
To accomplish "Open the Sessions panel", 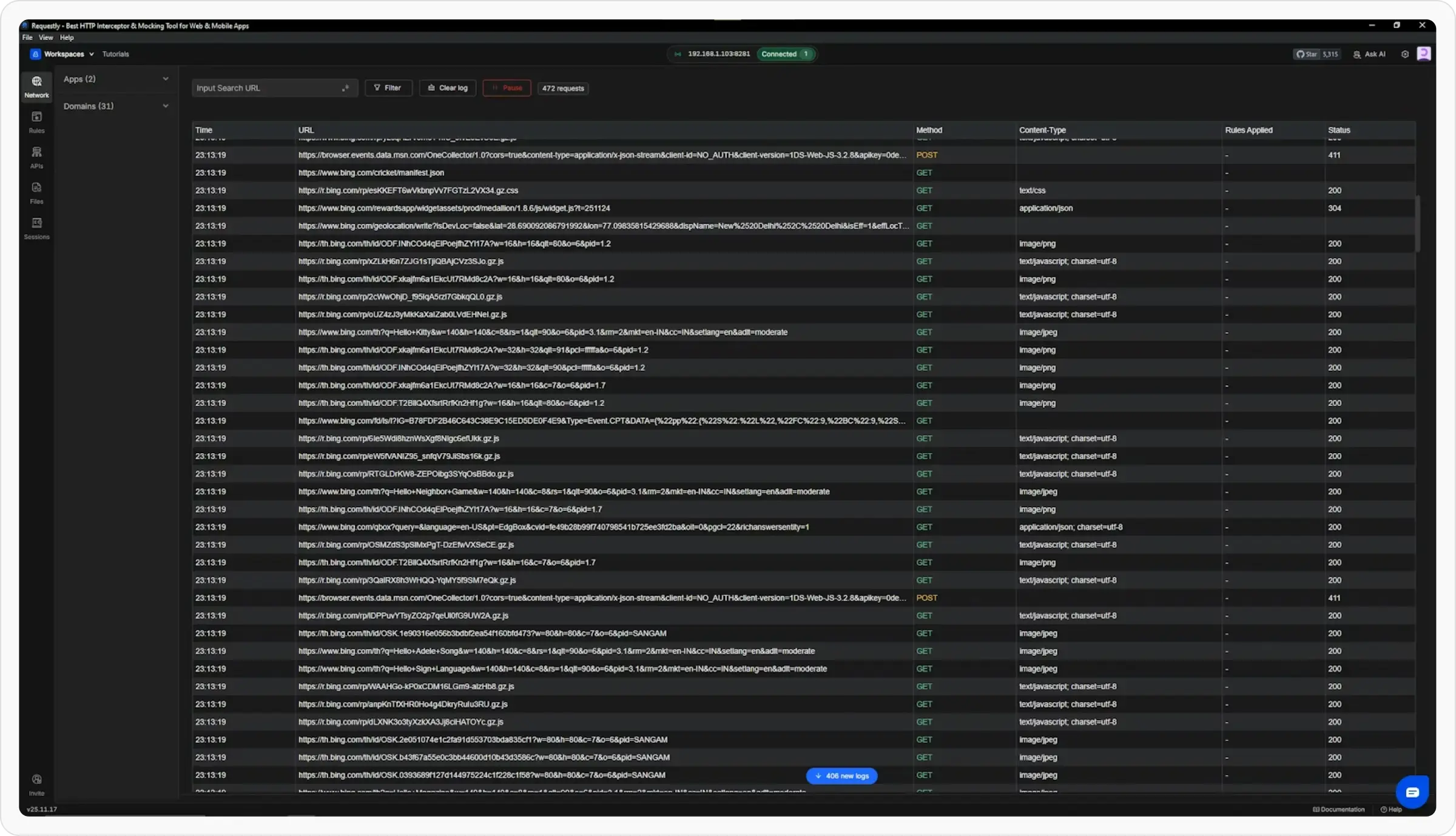I will click(x=36, y=228).
